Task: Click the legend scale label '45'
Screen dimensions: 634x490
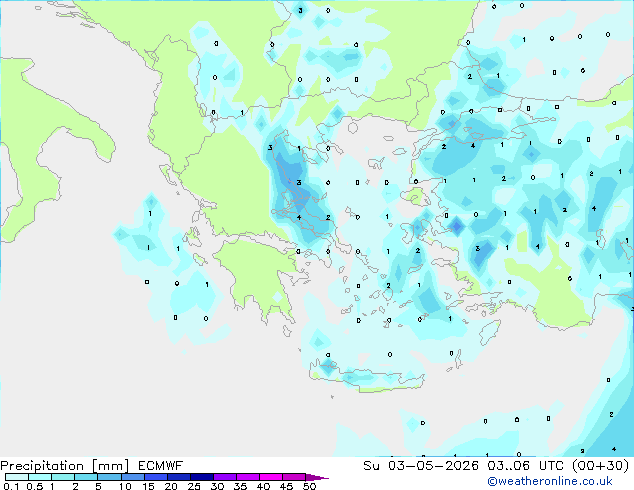Action: click(286, 486)
